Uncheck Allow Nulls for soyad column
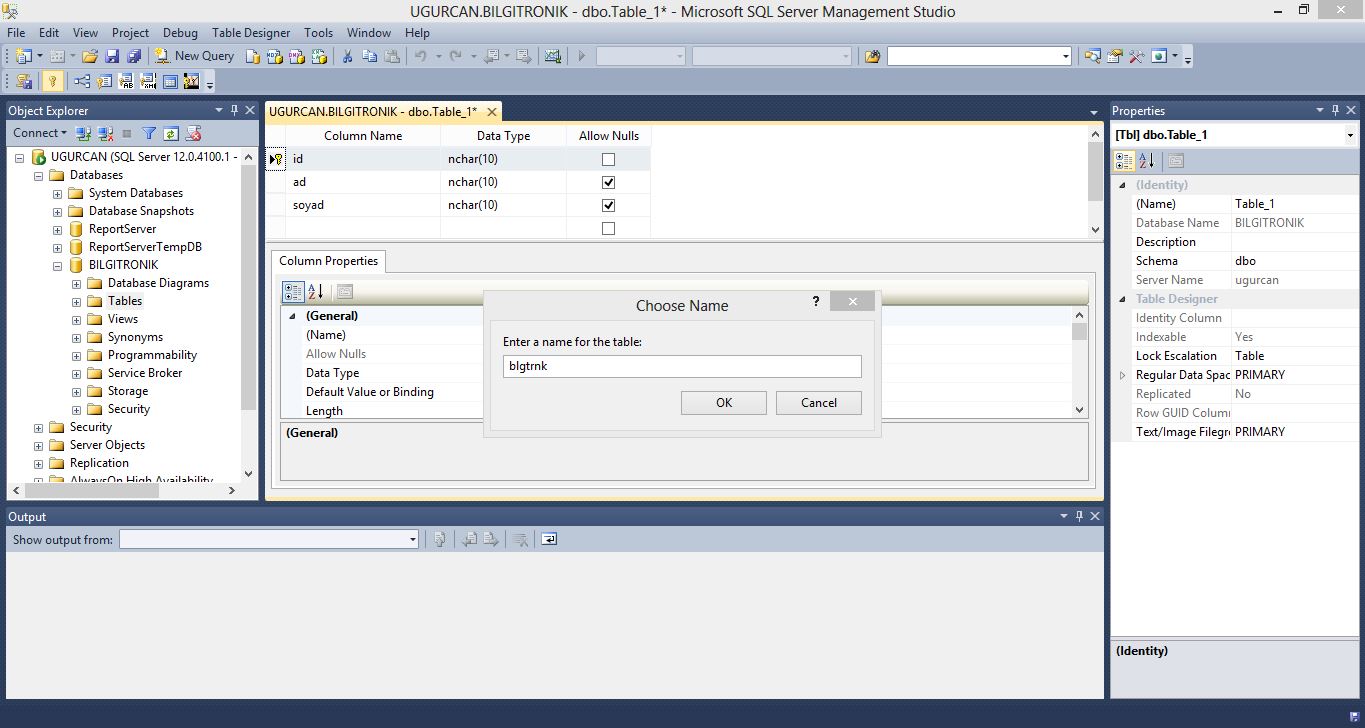This screenshot has height=728, width=1365. (608, 205)
